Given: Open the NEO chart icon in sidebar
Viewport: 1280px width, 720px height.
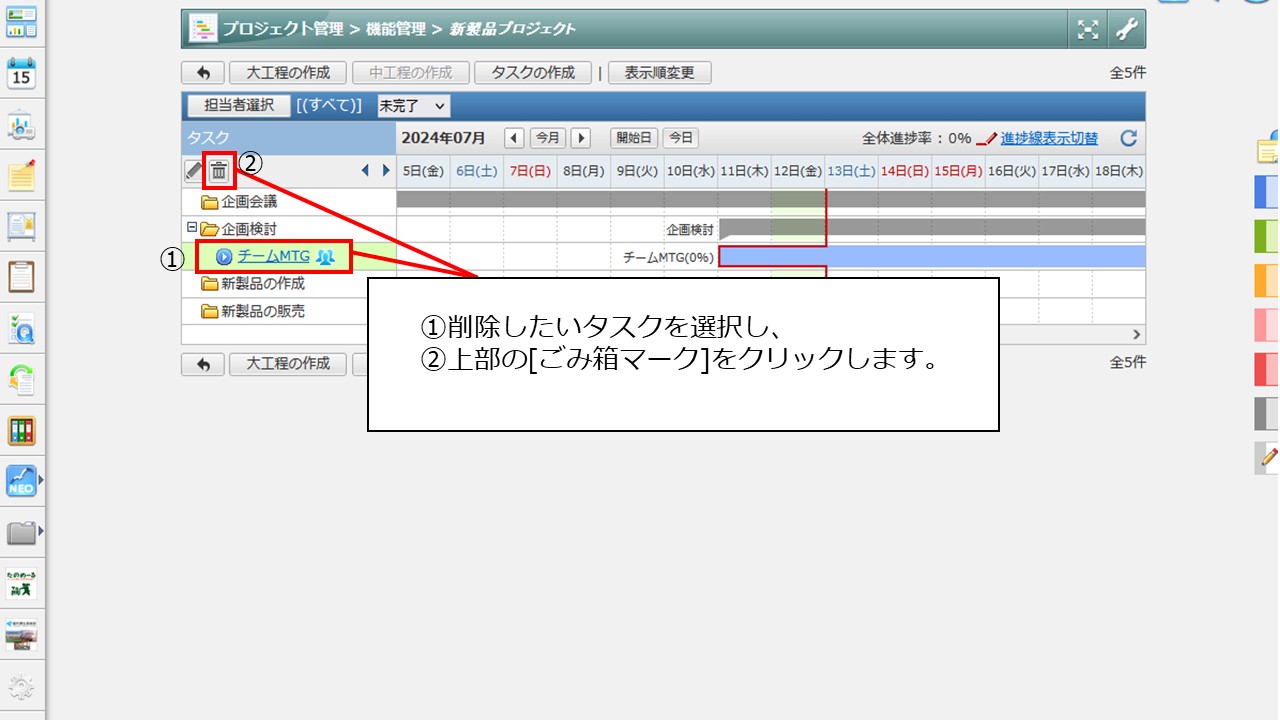Looking at the screenshot, I should click(x=21, y=481).
